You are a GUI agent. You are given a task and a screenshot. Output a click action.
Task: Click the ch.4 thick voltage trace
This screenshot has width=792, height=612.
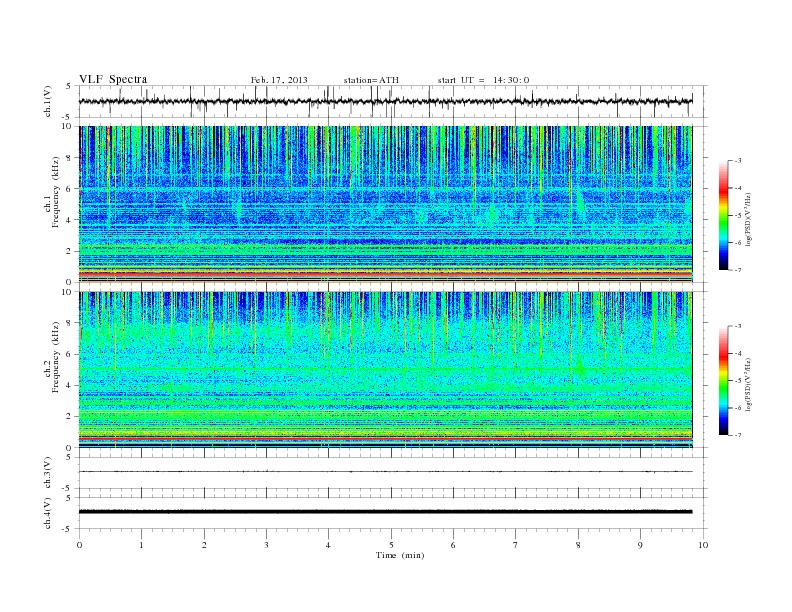pos(386,512)
